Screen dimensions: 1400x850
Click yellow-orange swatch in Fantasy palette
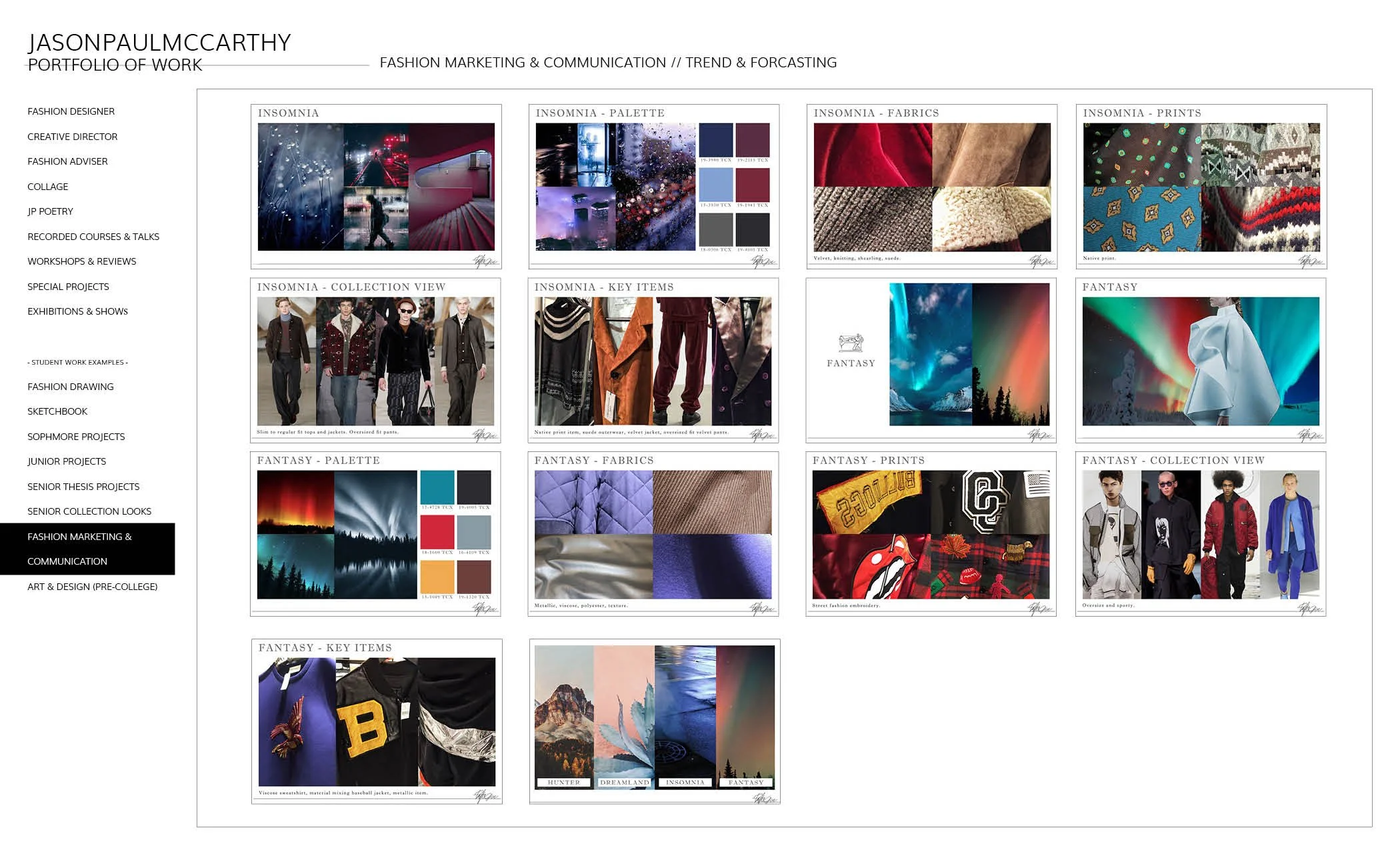pyautogui.click(x=437, y=577)
